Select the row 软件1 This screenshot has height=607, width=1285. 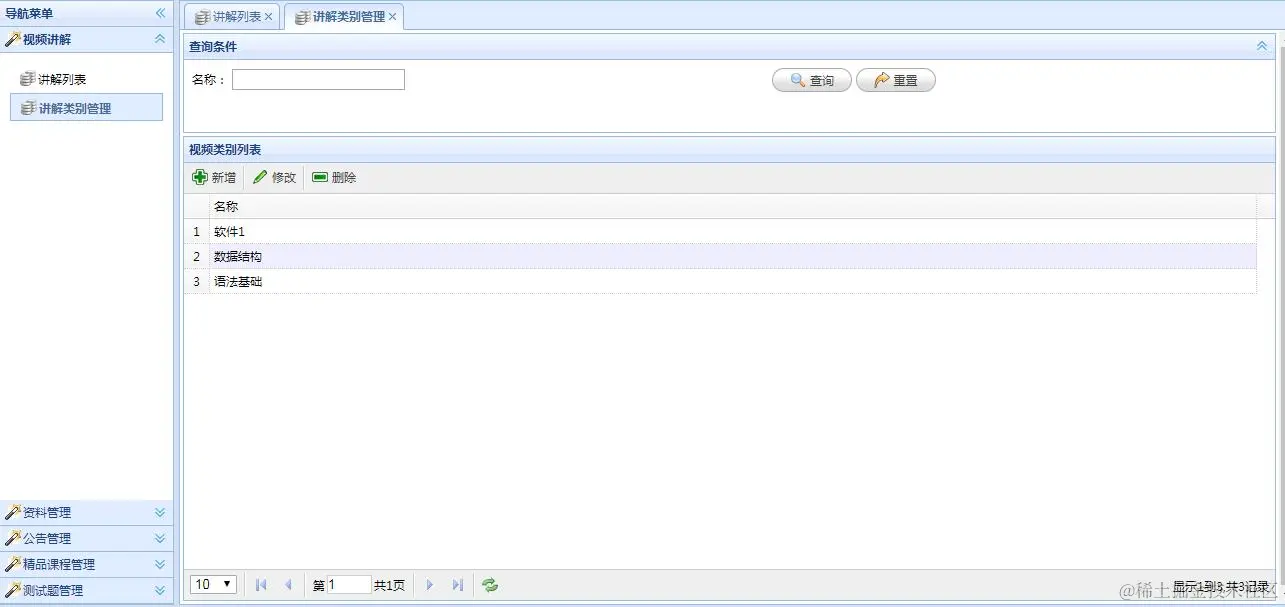[x=720, y=231]
